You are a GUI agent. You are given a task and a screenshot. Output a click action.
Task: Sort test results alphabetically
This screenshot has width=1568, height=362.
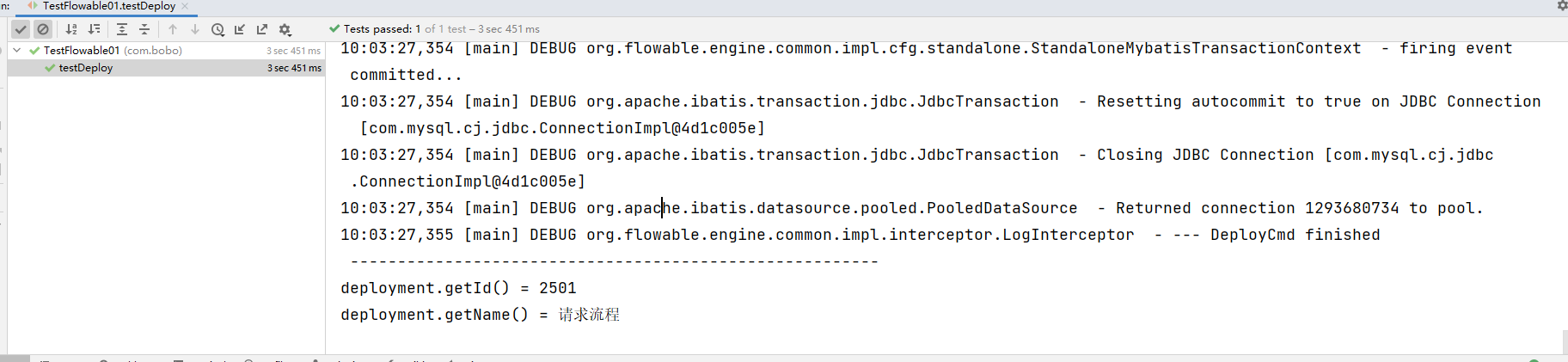(72, 29)
